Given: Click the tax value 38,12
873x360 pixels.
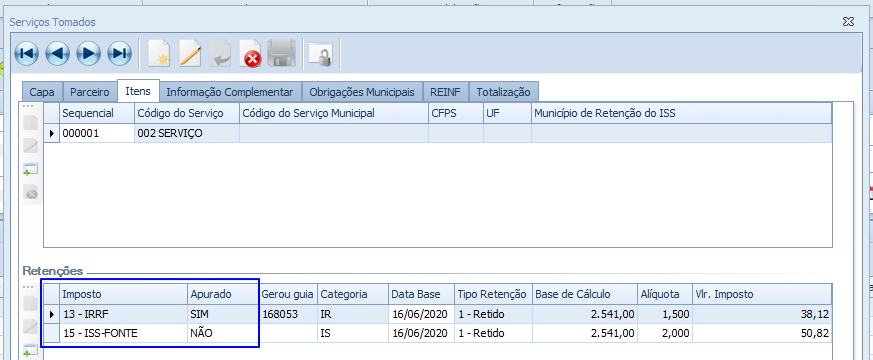Looking at the screenshot, I should (x=762, y=314).
